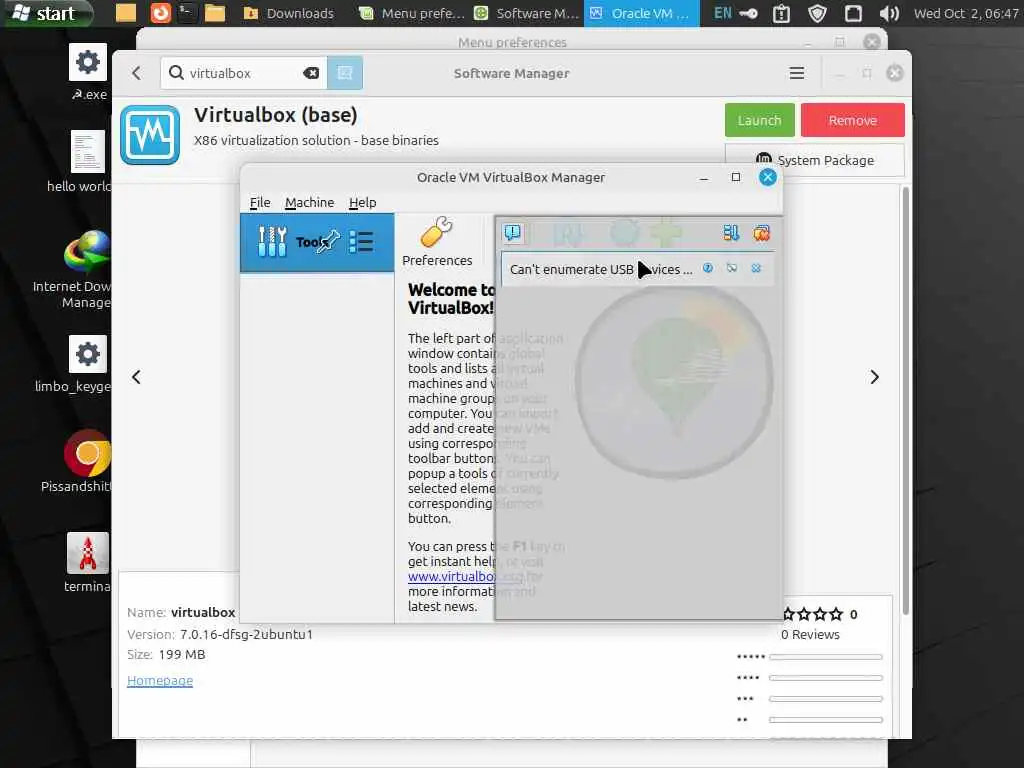Select the Oracle VM taskbar entry

click(641, 13)
